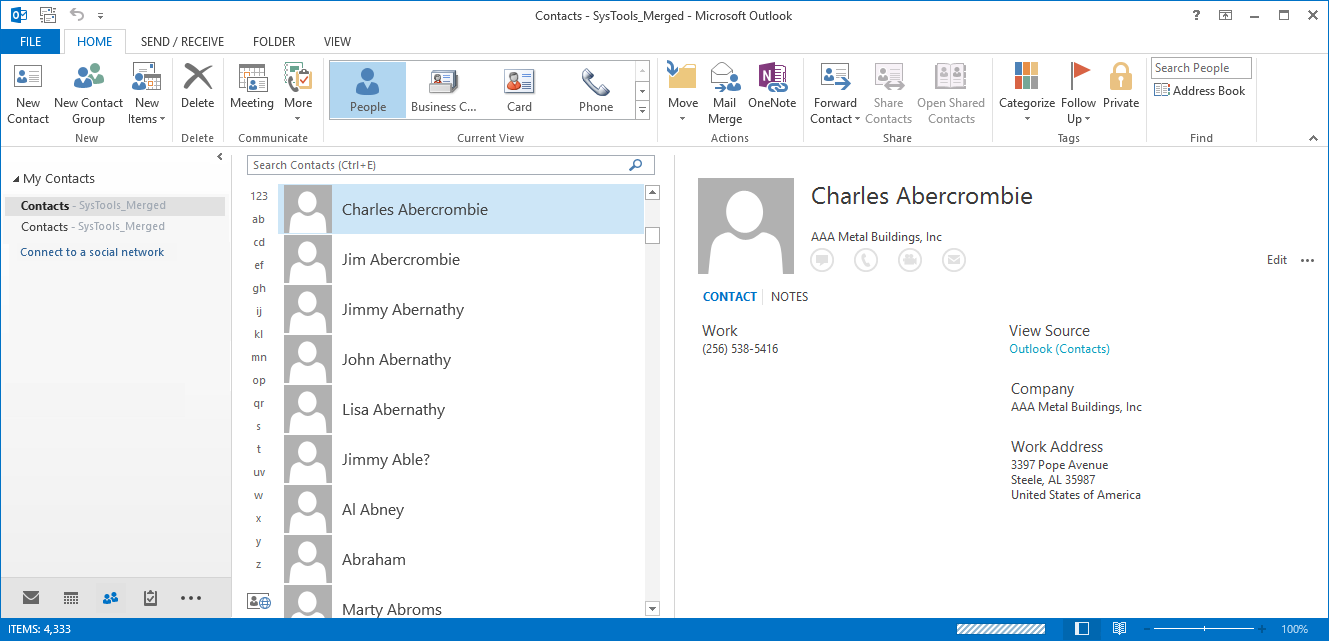Open the Follow Up flag menu
This screenshot has height=641, width=1329.
(x=1079, y=94)
